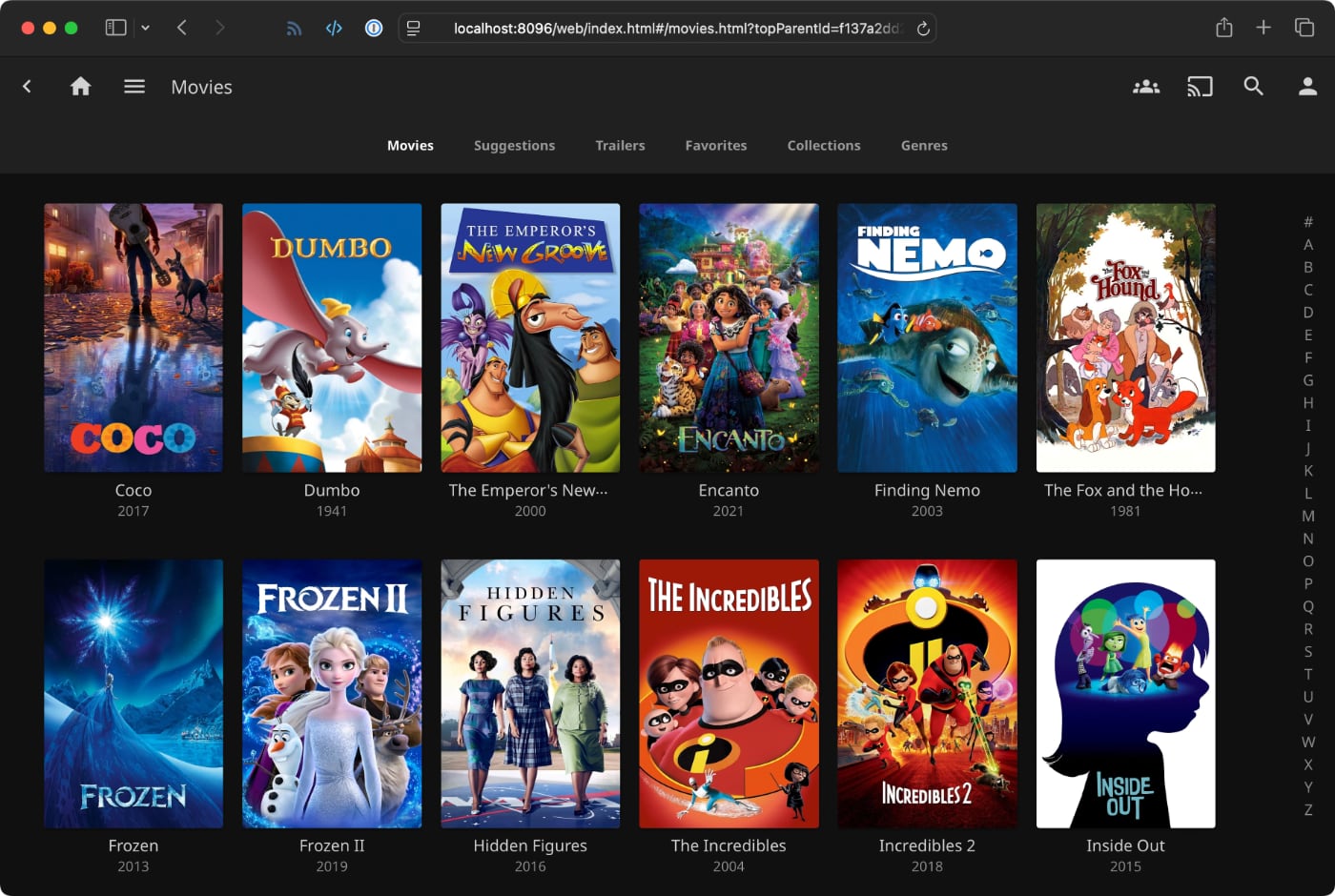
Task: Click the Safari share icon
Action: [x=1224, y=28]
